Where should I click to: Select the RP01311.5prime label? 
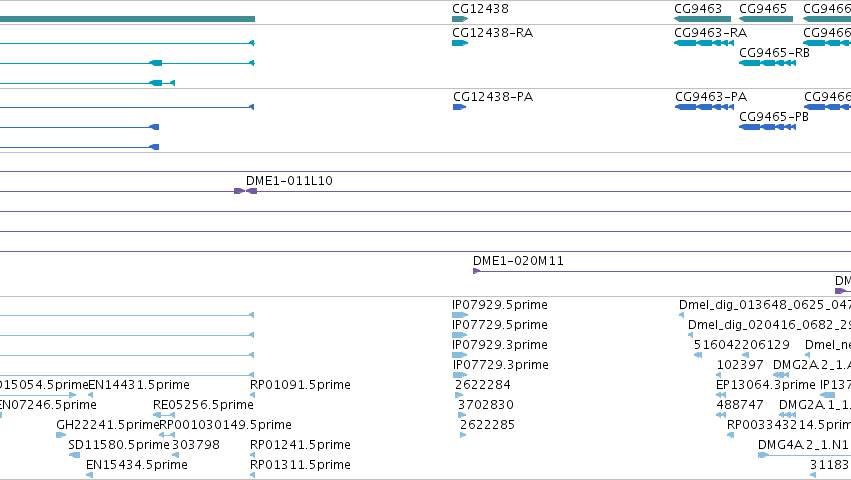[300, 465]
